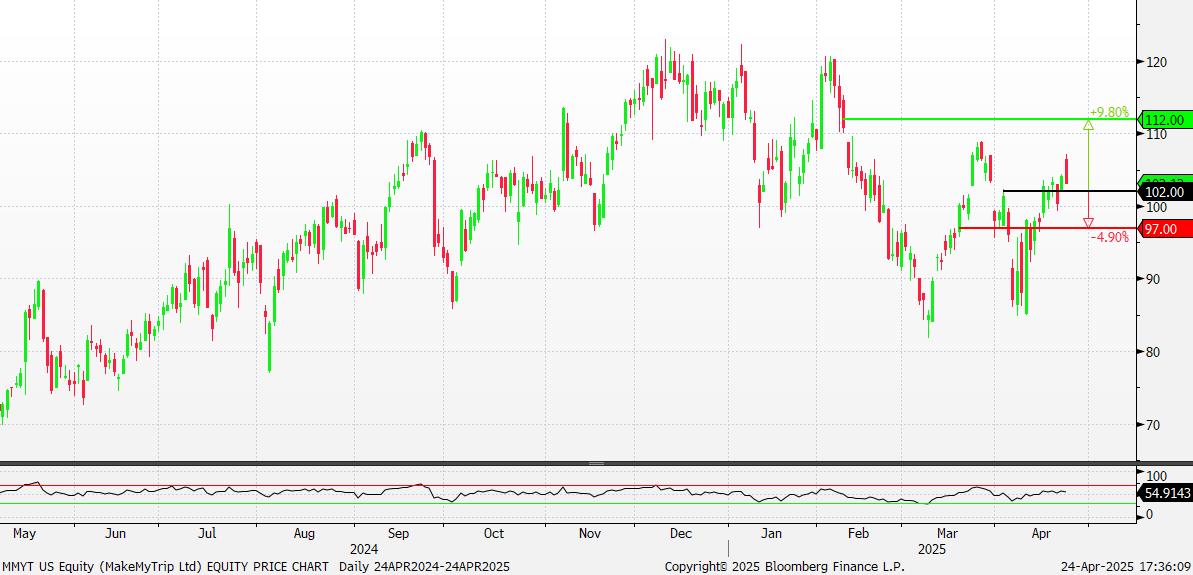Click the +9.80% upside label
Image resolution: width=1193 pixels, height=575 pixels.
[1108, 112]
